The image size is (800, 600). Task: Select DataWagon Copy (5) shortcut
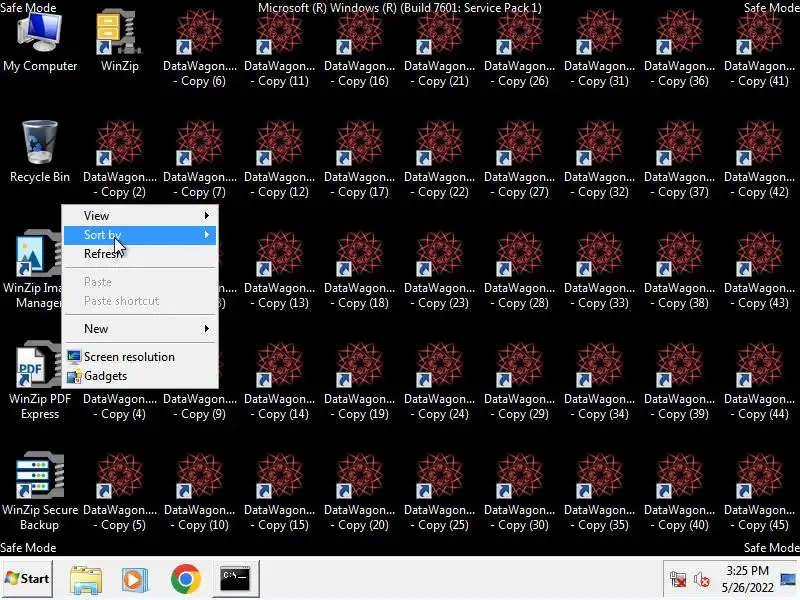[120, 492]
